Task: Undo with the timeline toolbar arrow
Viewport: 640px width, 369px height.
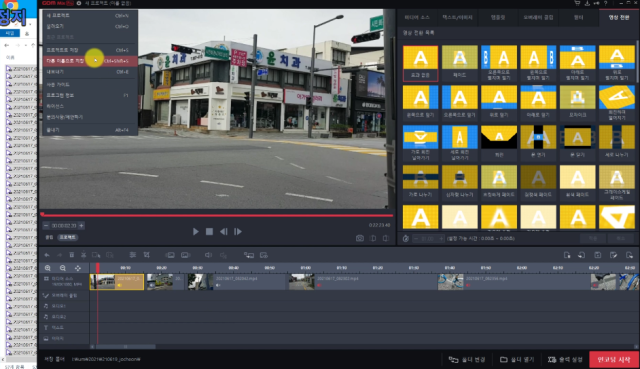Action: click(47, 255)
